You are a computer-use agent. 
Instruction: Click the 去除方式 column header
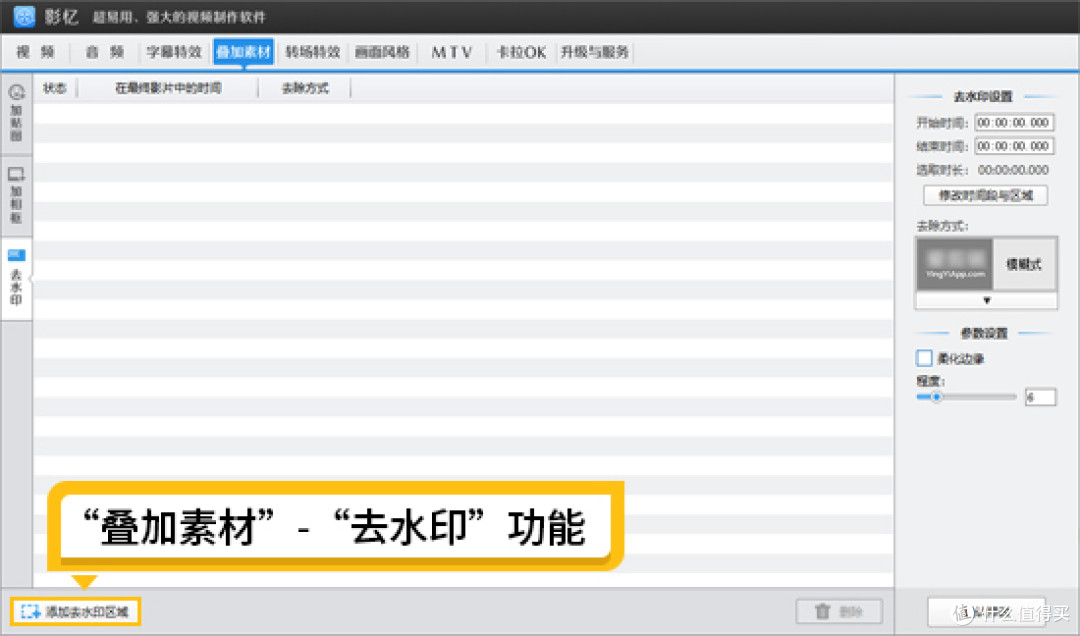tap(305, 88)
